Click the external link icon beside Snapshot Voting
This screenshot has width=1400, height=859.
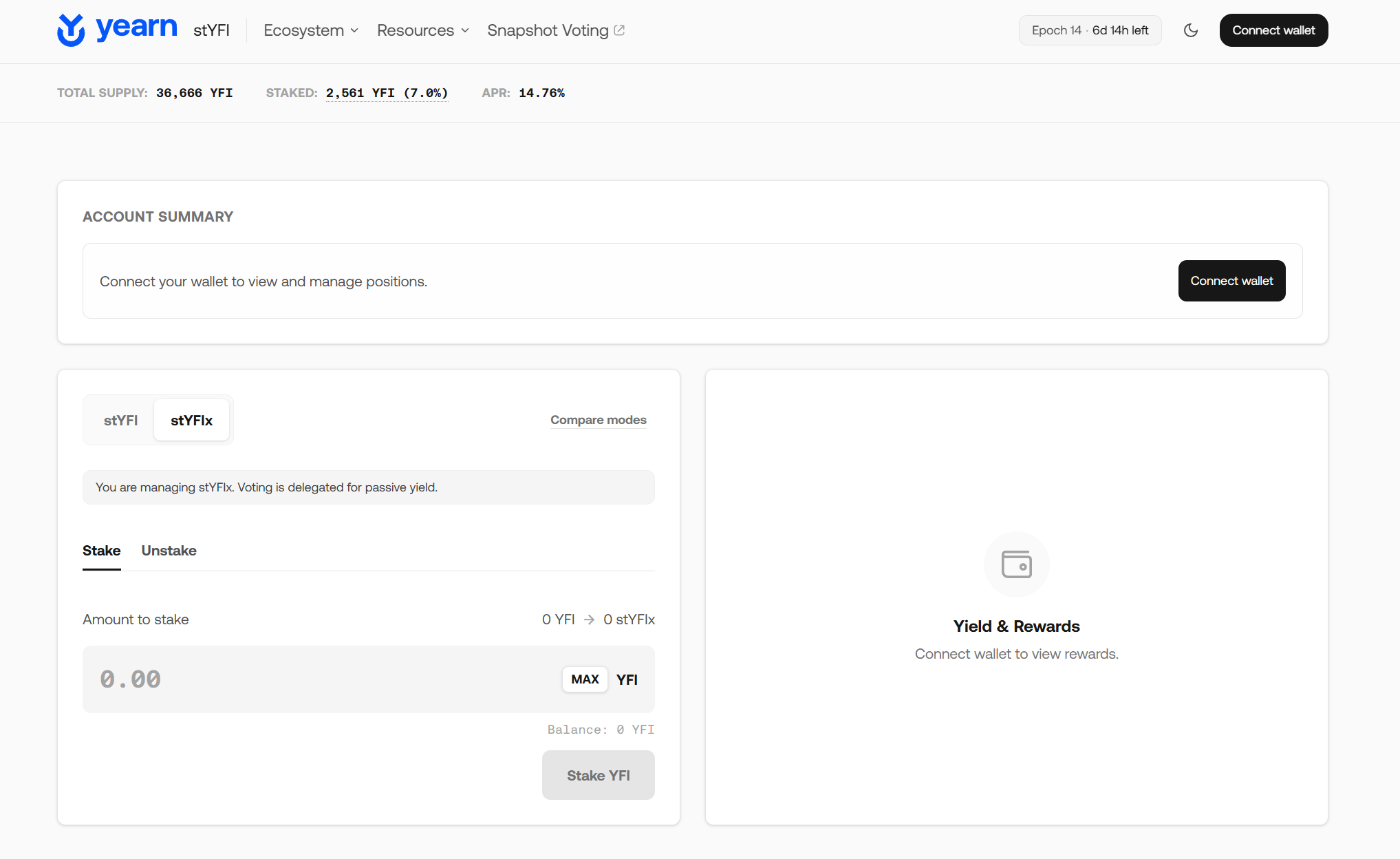tap(619, 30)
